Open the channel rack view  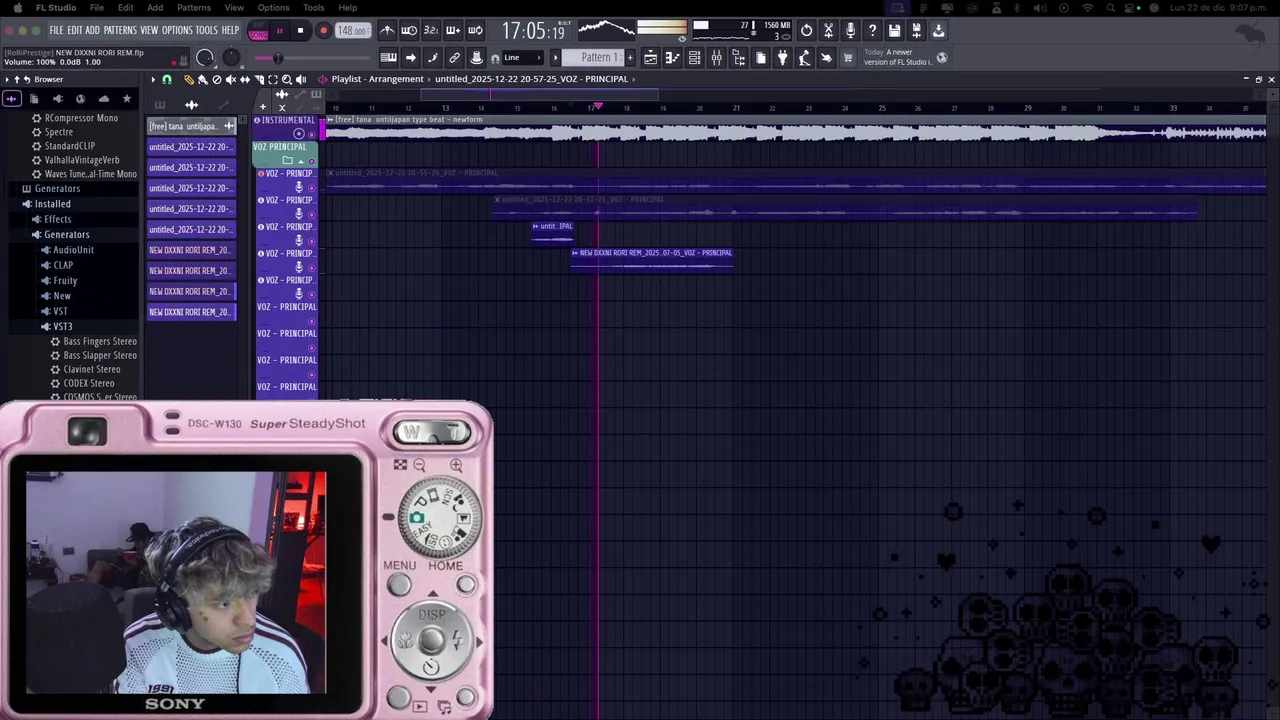[x=694, y=58]
